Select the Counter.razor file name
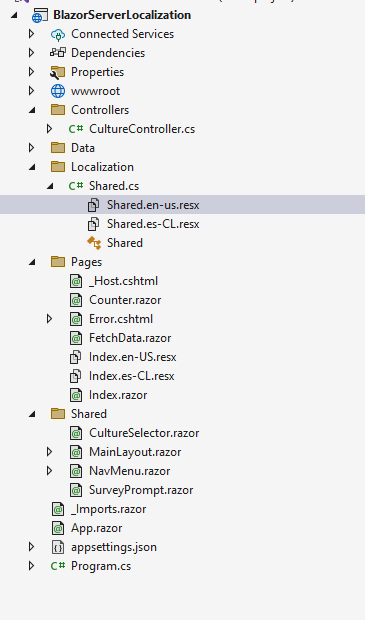The height and width of the screenshot is (620, 365). (x=125, y=300)
